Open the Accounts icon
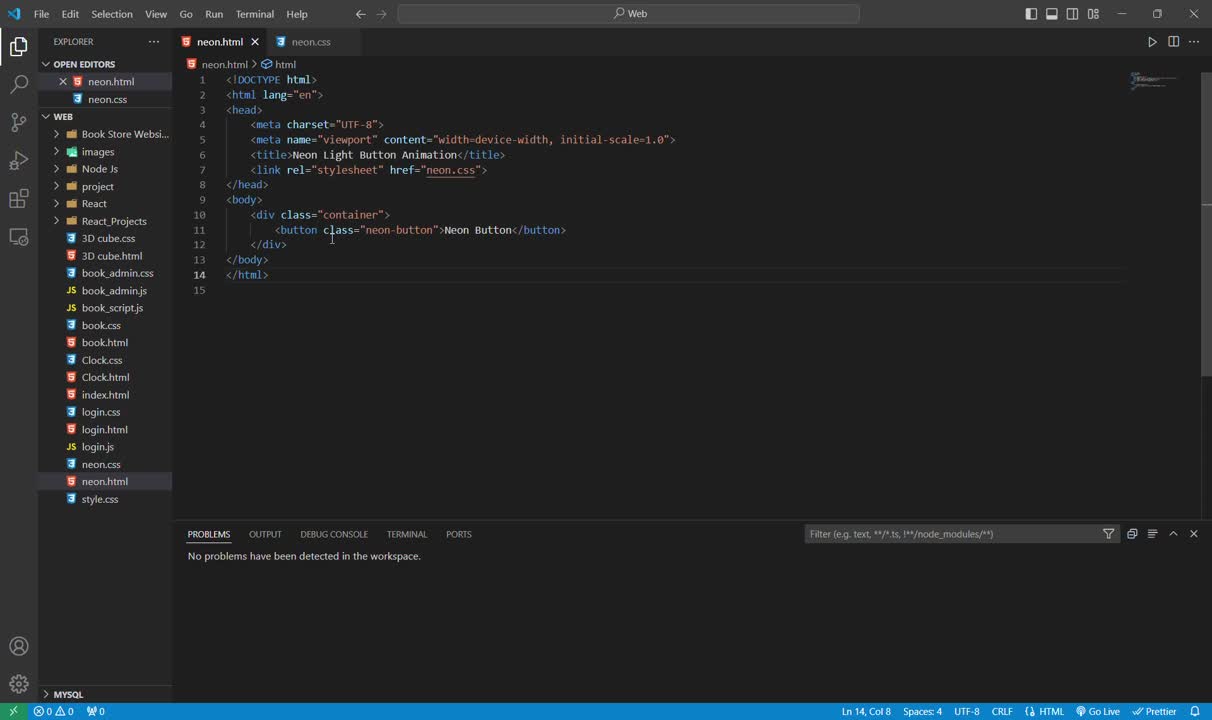This screenshot has width=1212, height=720. coord(18,646)
